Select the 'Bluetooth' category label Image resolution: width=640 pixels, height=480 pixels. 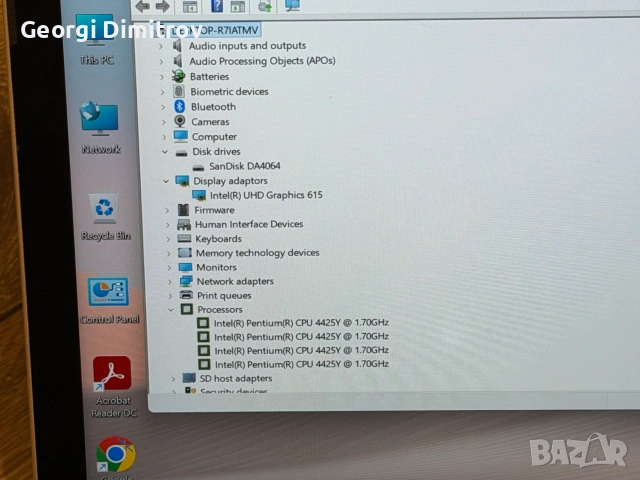click(x=213, y=107)
